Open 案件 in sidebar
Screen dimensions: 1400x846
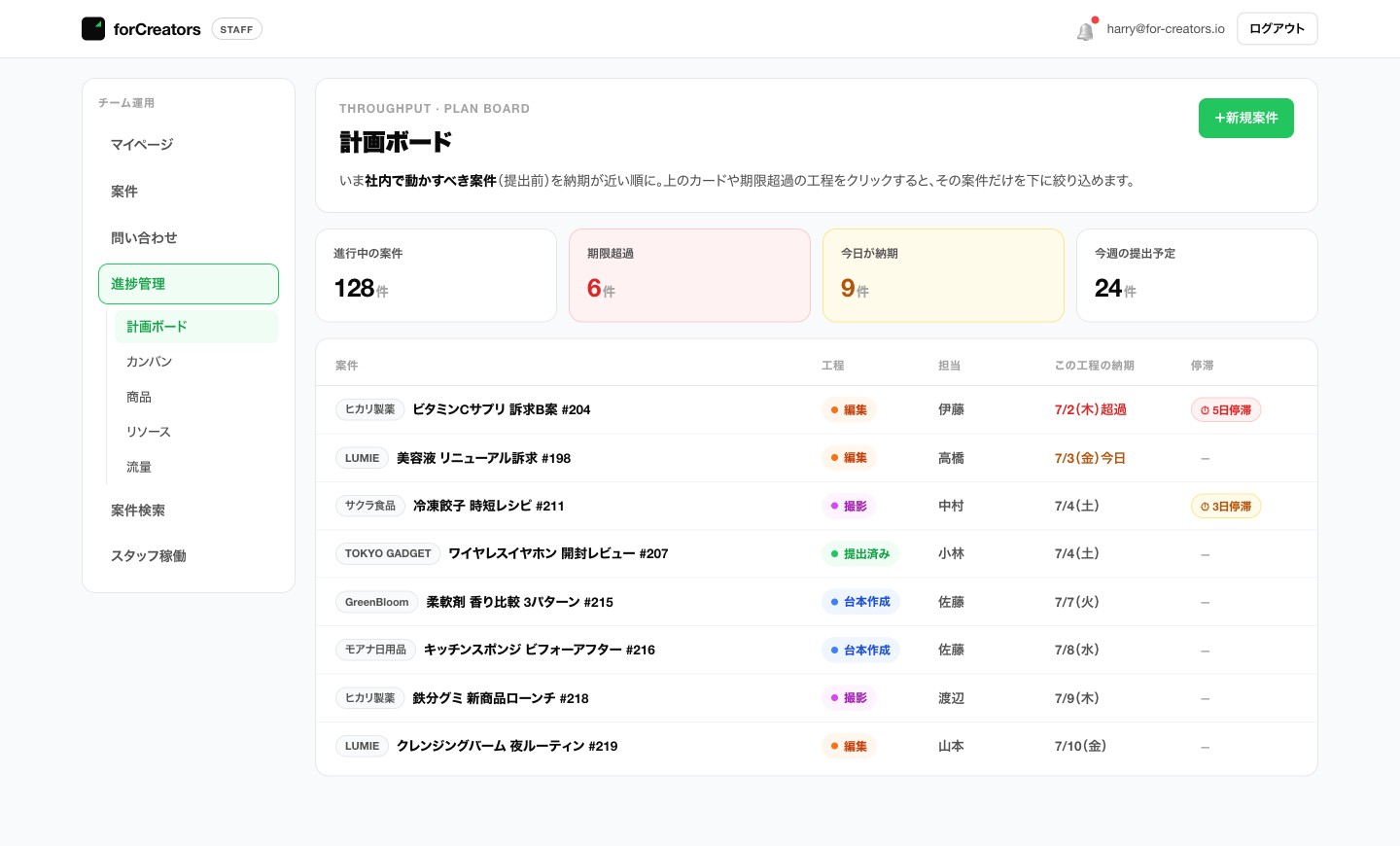189,191
